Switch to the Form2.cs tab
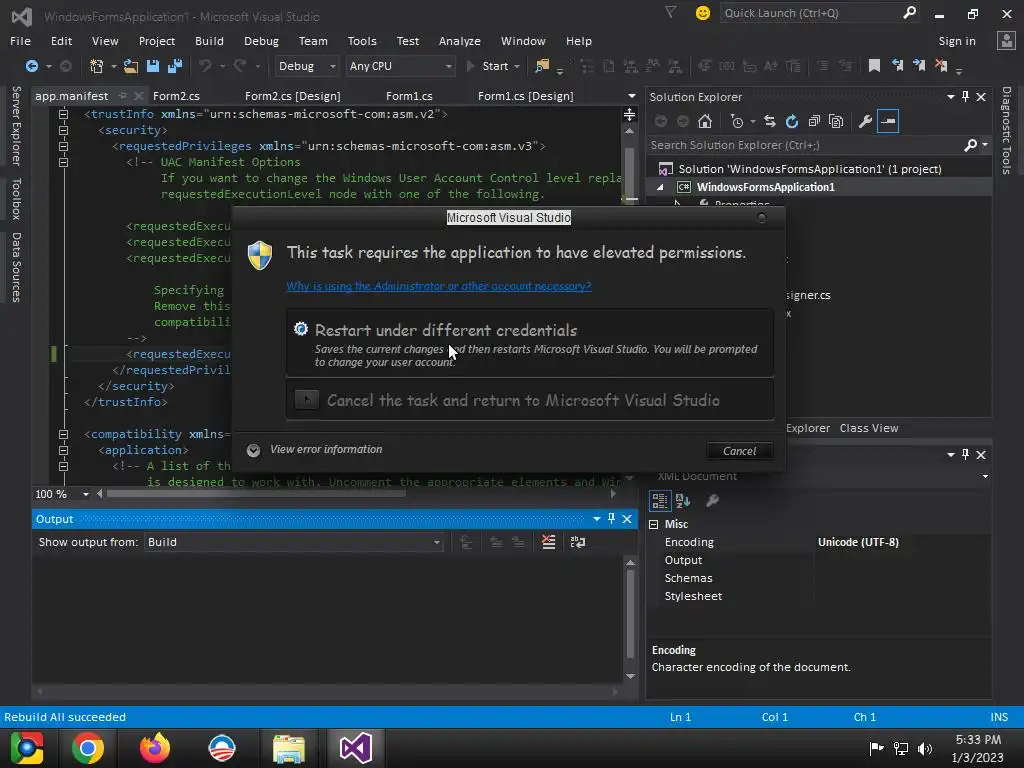Image resolution: width=1024 pixels, height=768 pixels. point(176,96)
